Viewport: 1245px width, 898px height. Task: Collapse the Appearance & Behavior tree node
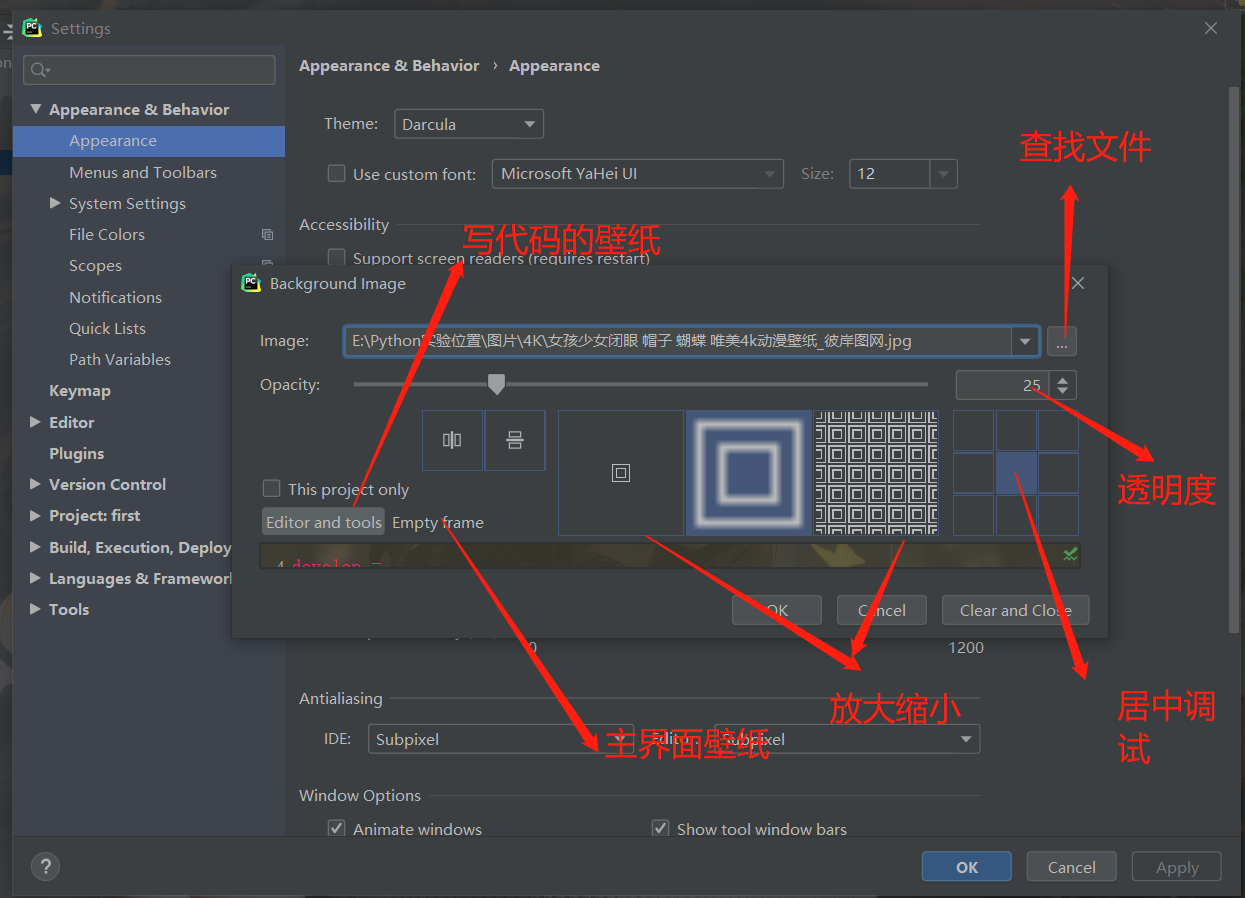(x=36, y=109)
